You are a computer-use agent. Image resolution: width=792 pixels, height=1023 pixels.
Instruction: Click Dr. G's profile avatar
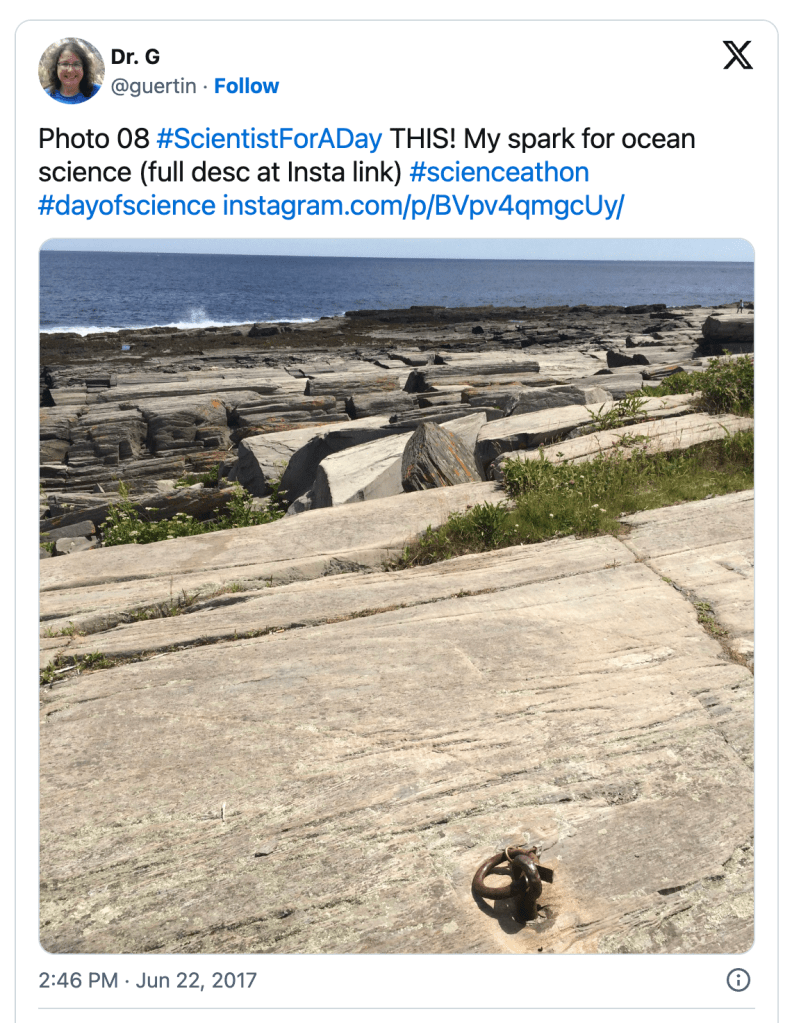[71, 71]
